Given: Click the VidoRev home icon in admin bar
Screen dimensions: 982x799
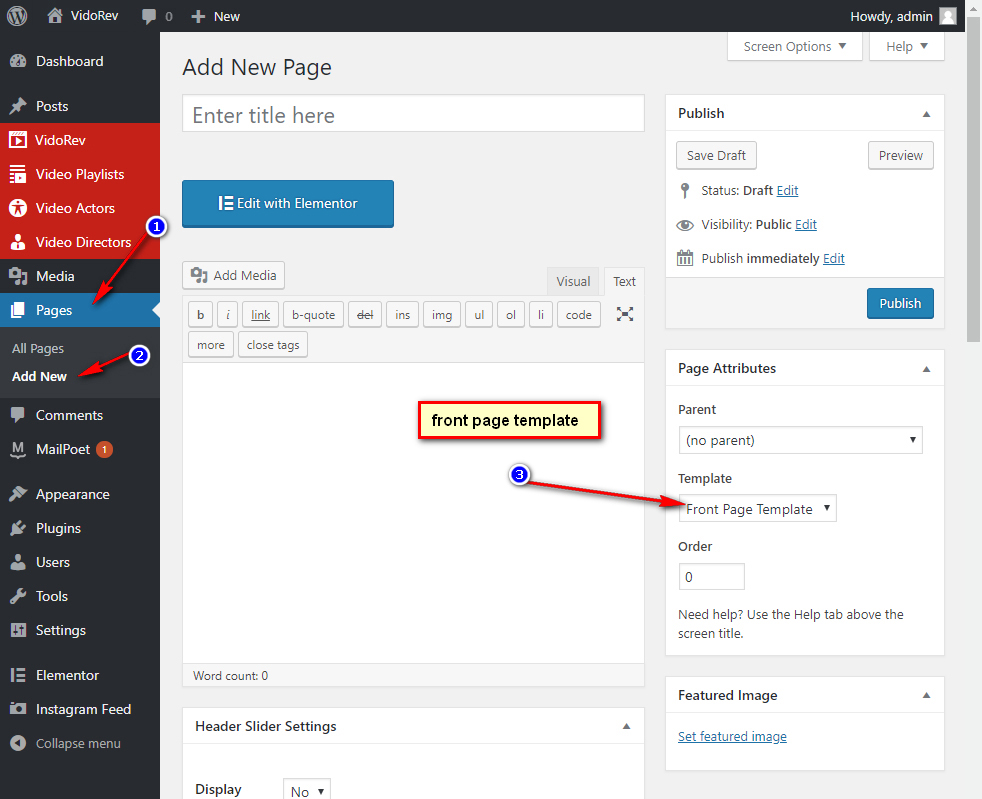Looking at the screenshot, I should pos(54,16).
